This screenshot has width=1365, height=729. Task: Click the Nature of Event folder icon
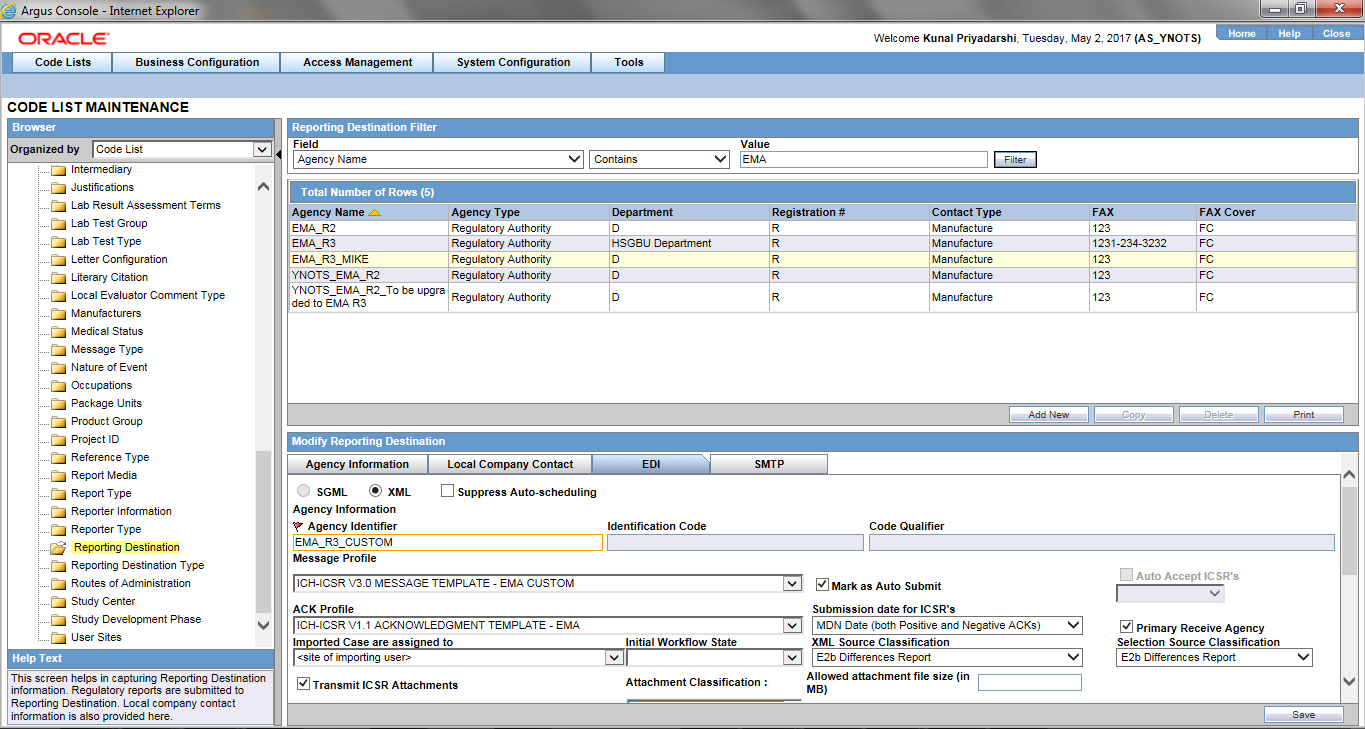[x=58, y=368]
